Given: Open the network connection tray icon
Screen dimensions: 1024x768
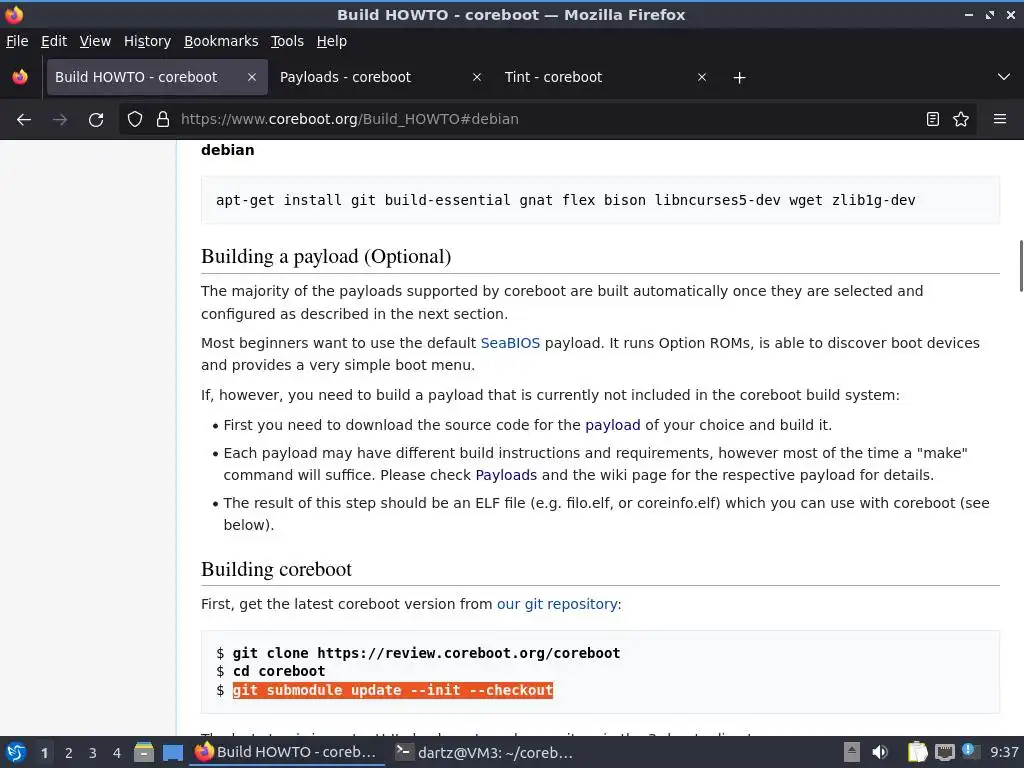Looking at the screenshot, I should click(x=944, y=753).
